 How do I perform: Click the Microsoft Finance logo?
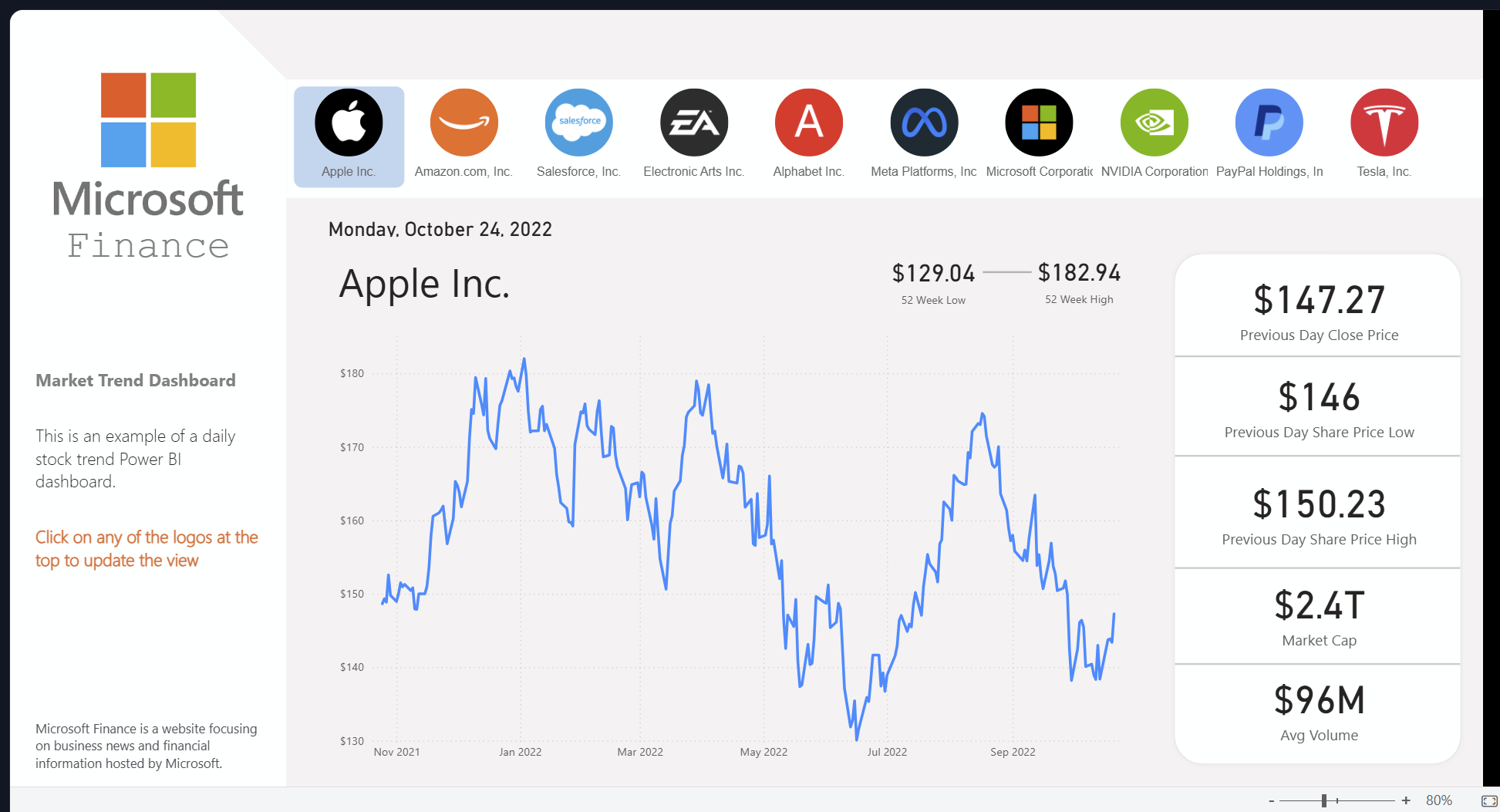(x=148, y=167)
